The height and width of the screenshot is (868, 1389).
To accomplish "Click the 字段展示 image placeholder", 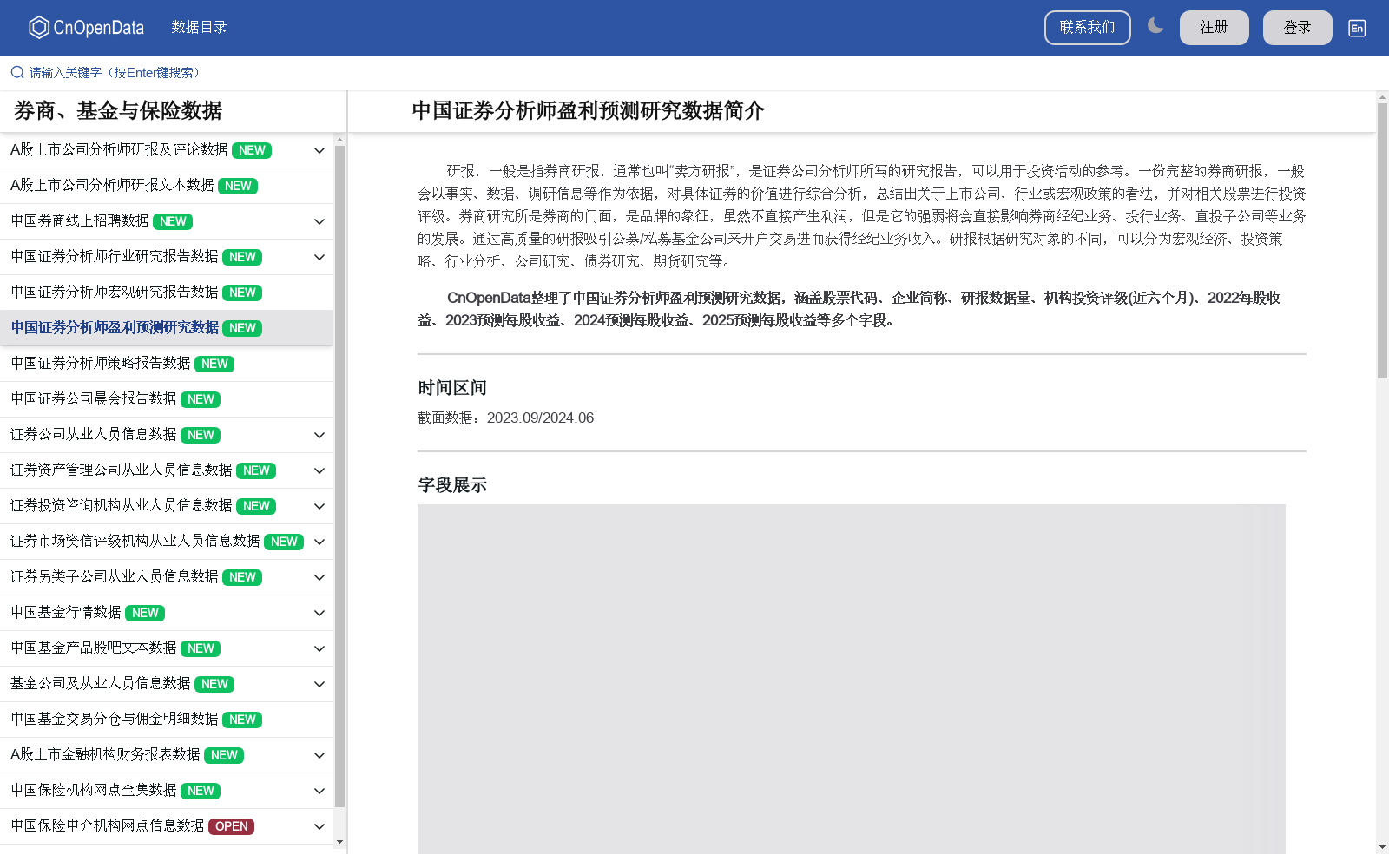I will 852,680.
